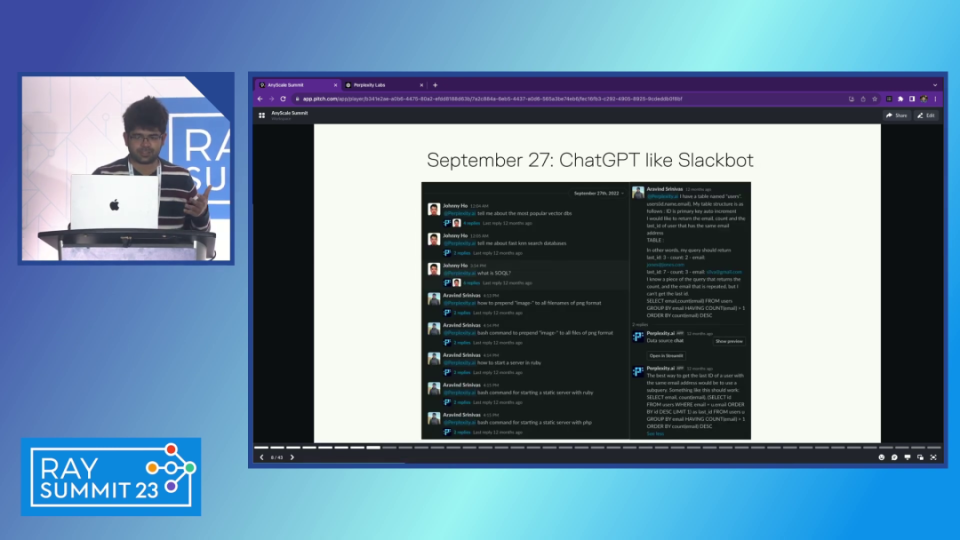Switch to the AnyScale Summit browser tab
The width and height of the screenshot is (960, 540).
[298, 85]
